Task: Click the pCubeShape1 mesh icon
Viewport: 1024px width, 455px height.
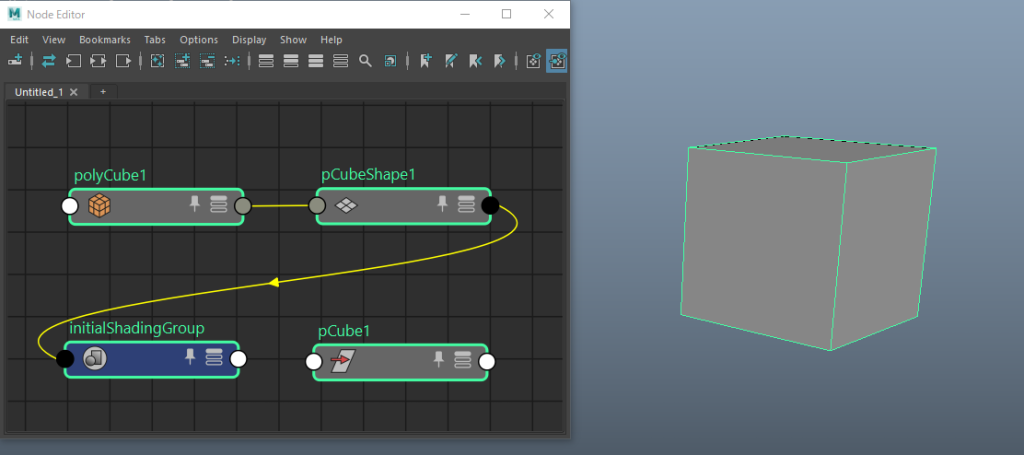Action: 346,206
